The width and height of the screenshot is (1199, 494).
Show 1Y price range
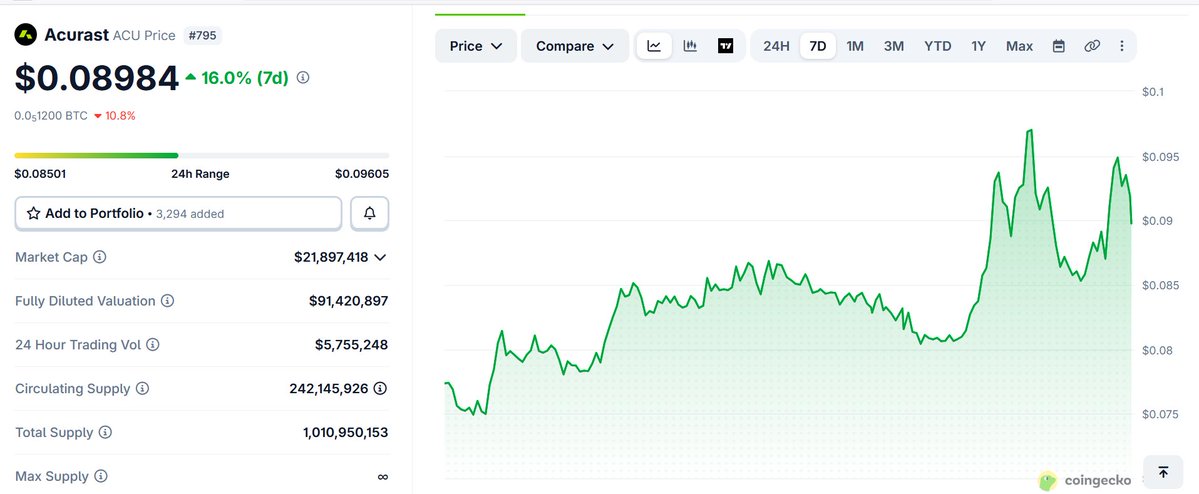tap(979, 46)
